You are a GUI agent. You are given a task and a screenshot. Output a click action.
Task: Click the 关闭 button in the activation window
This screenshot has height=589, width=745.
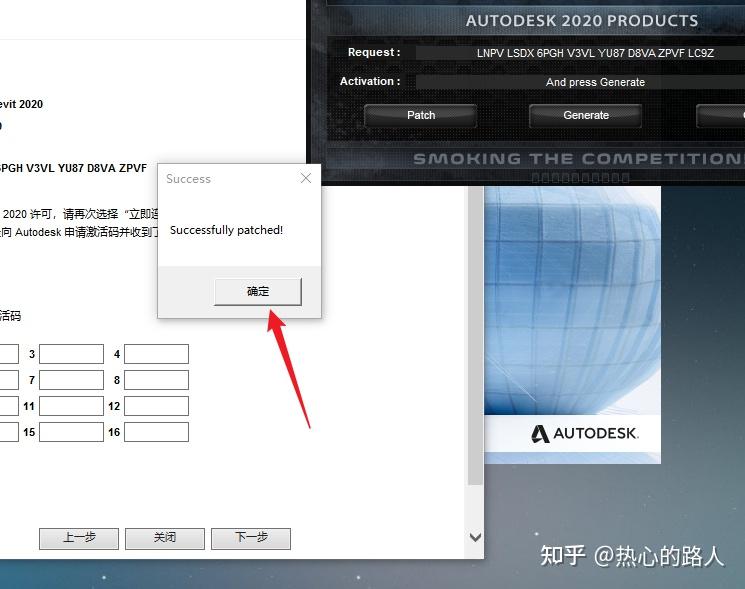(x=165, y=538)
